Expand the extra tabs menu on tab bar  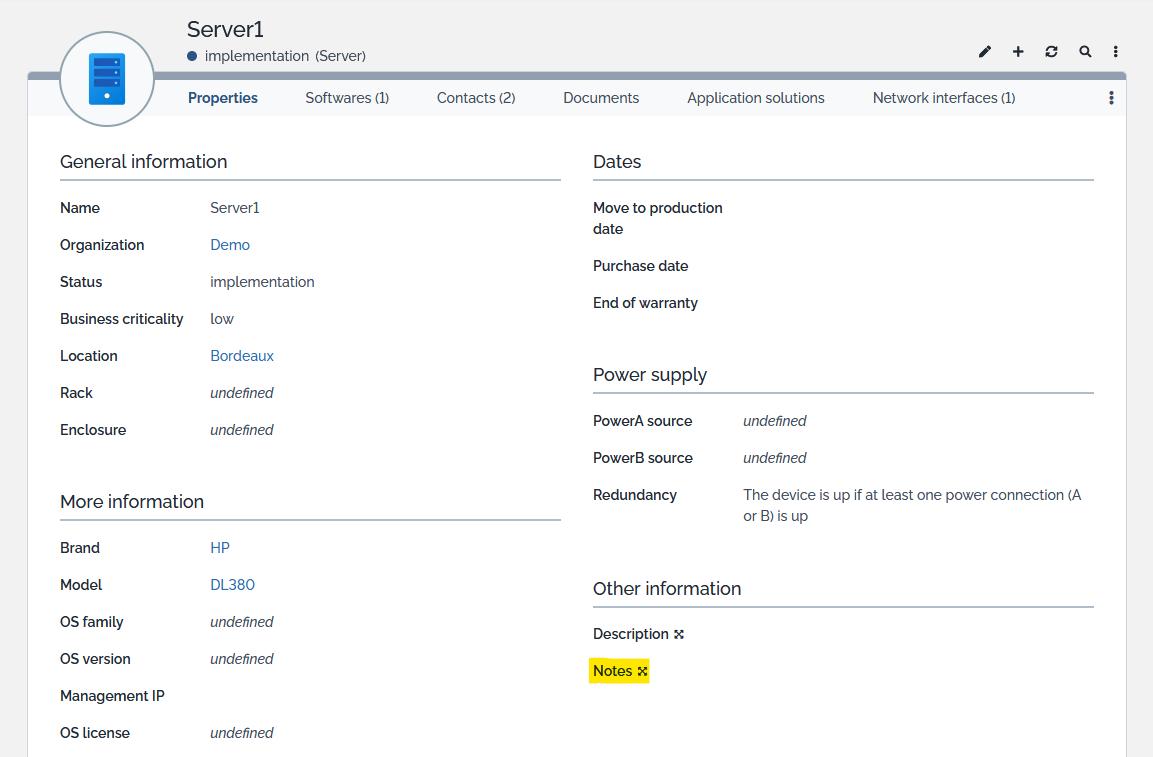(1111, 98)
